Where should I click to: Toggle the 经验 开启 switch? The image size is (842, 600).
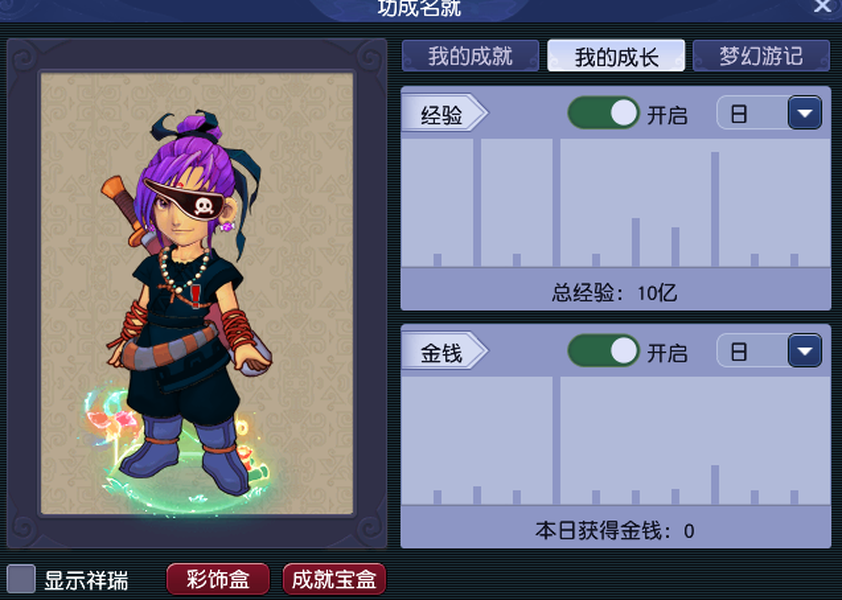pos(603,113)
